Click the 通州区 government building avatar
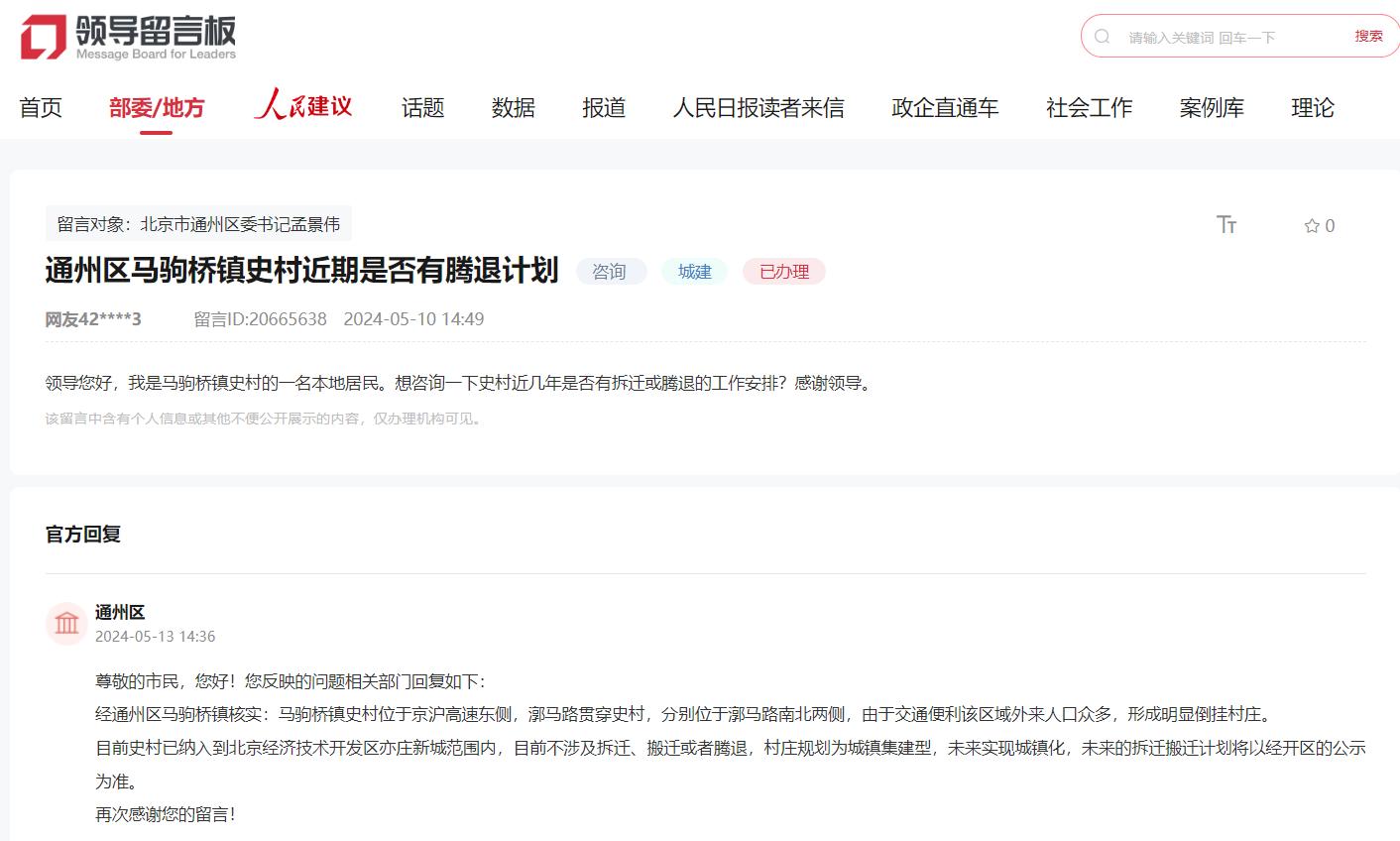 coord(66,624)
